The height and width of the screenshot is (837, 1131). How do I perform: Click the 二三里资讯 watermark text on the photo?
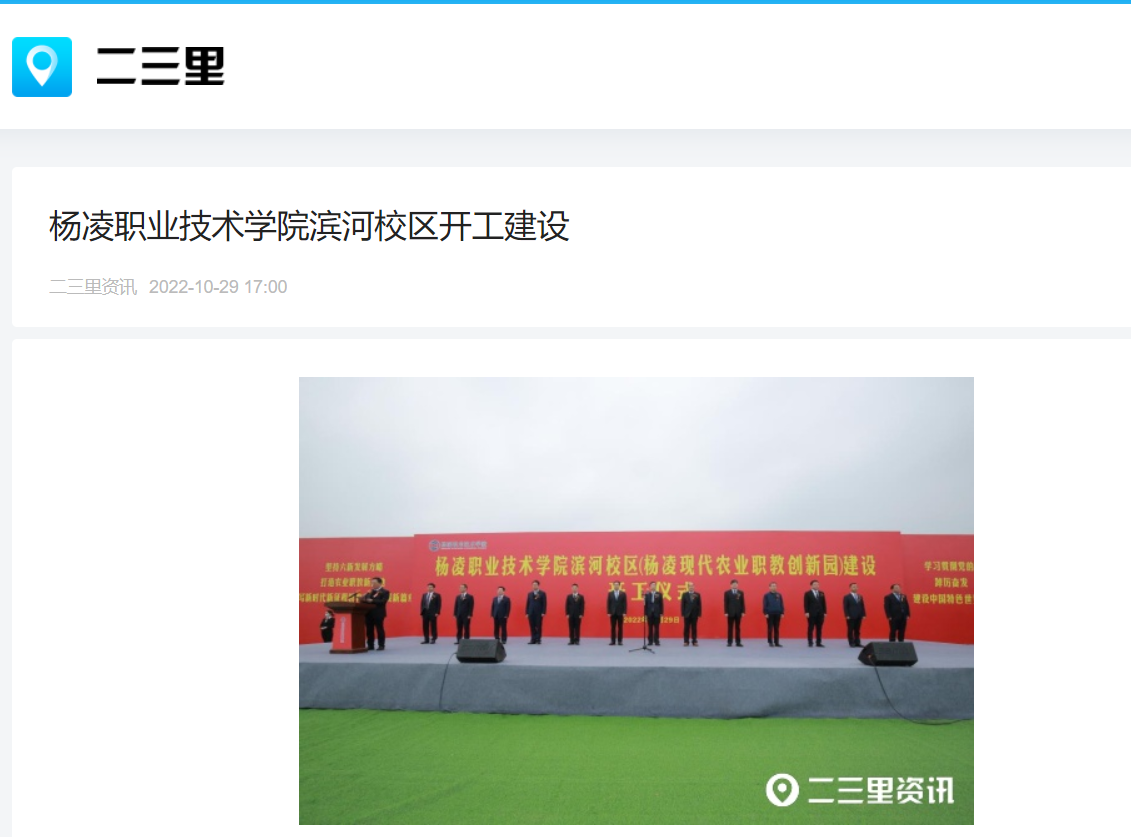click(881, 790)
